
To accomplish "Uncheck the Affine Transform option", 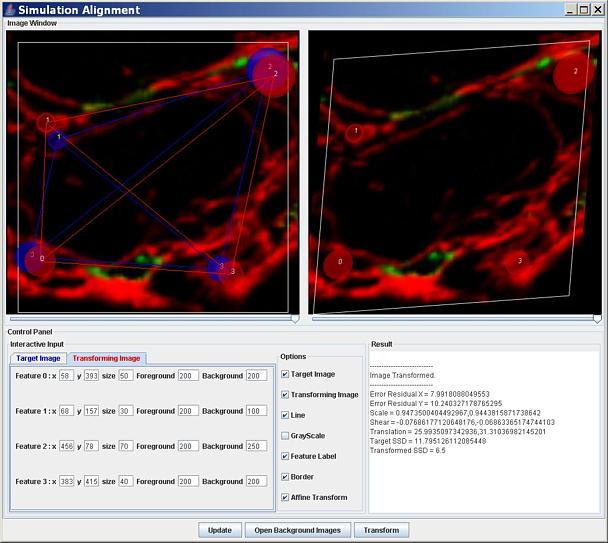I will (286, 497).
